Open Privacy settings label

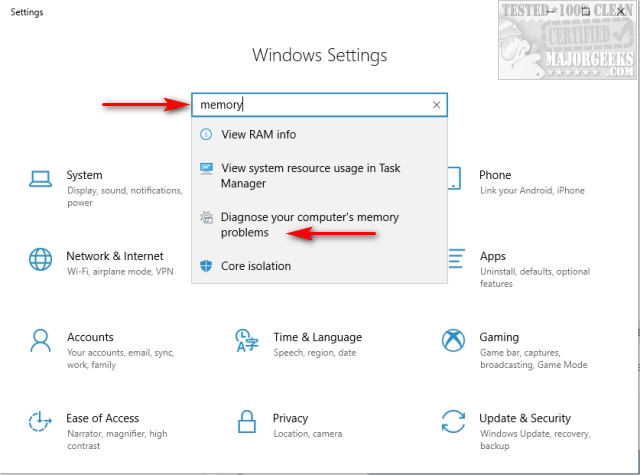(x=290, y=418)
